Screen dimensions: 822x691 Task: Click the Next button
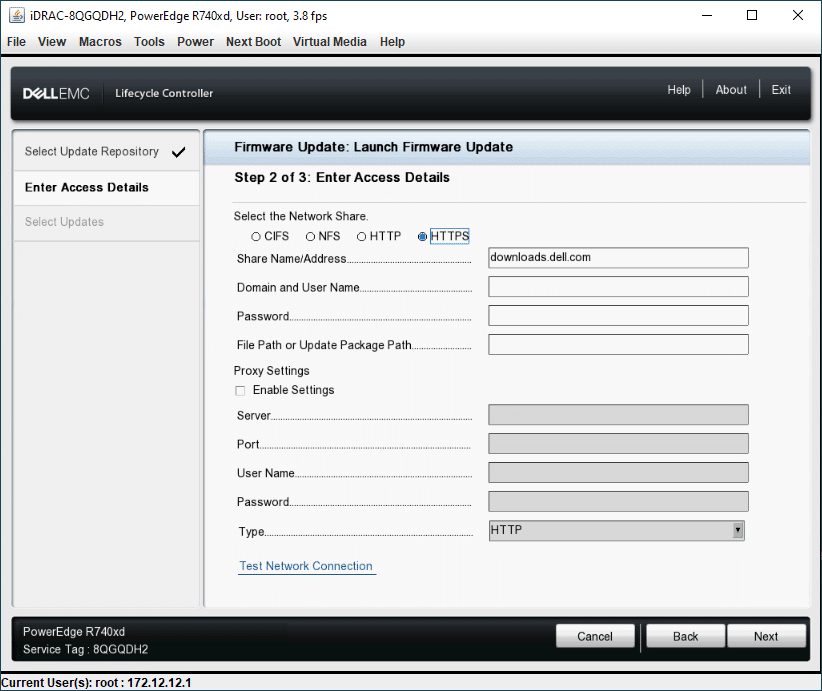pyautogui.click(x=766, y=636)
